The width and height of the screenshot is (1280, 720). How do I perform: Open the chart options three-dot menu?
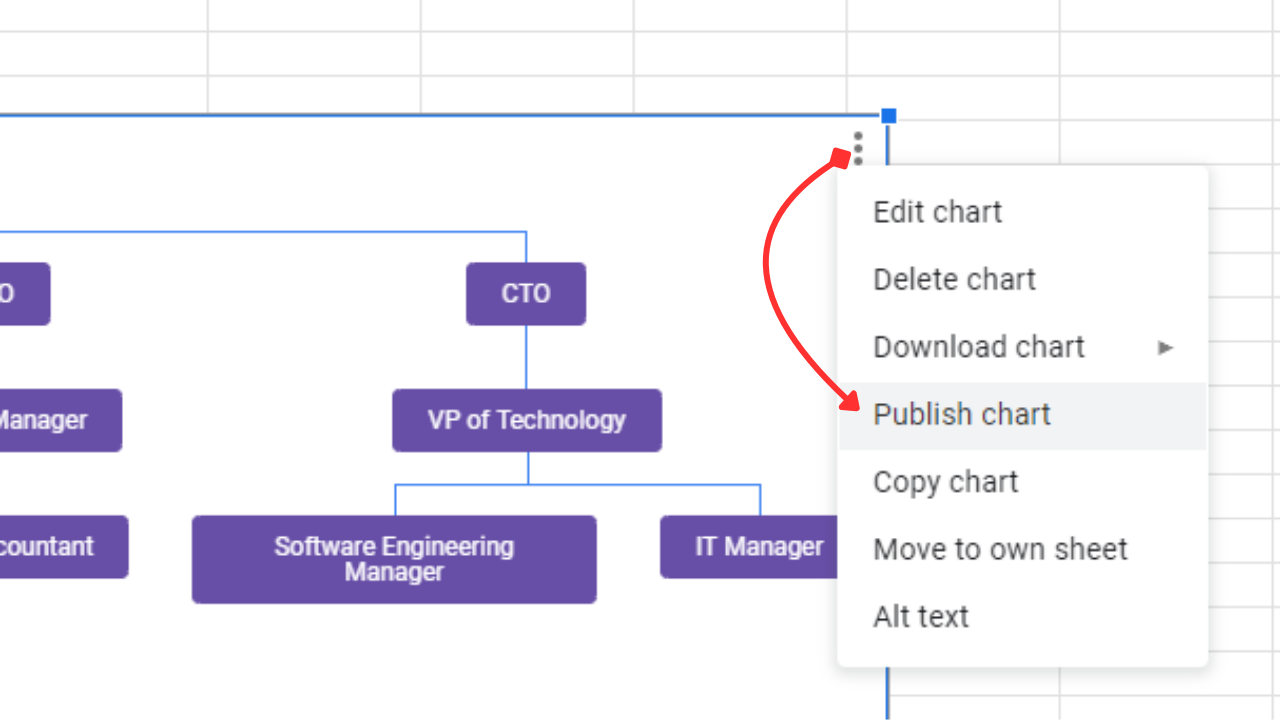pyautogui.click(x=858, y=148)
